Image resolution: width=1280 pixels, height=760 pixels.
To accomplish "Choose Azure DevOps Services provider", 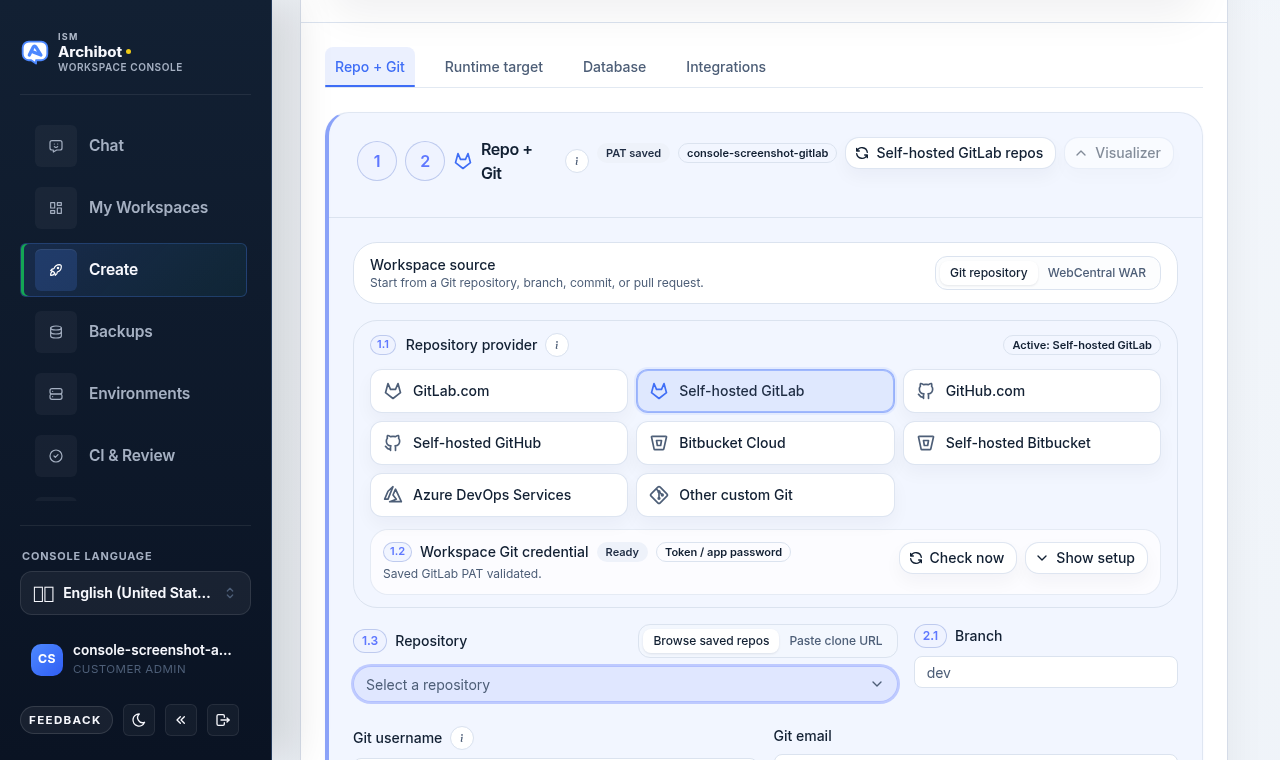I will pos(499,495).
